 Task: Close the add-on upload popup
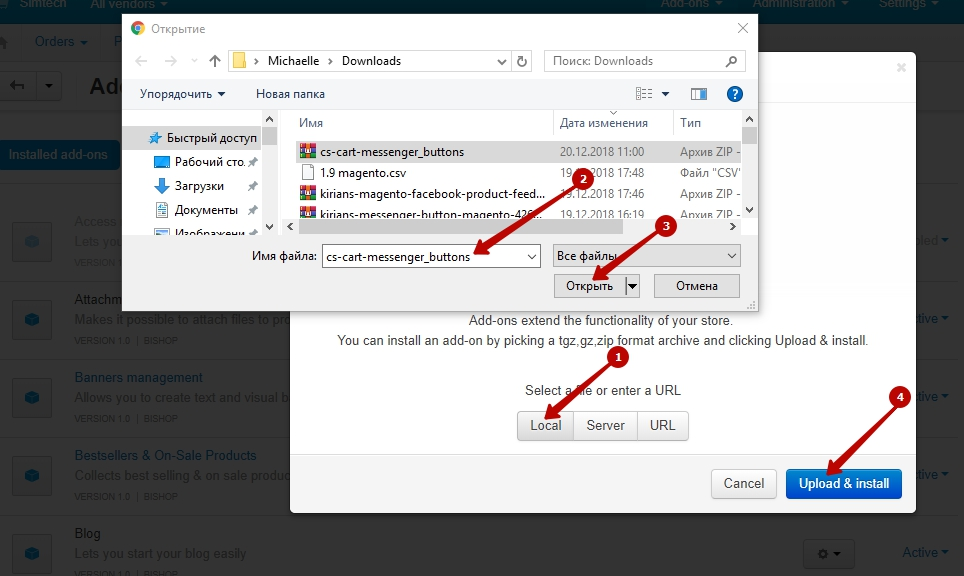[x=901, y=68]
